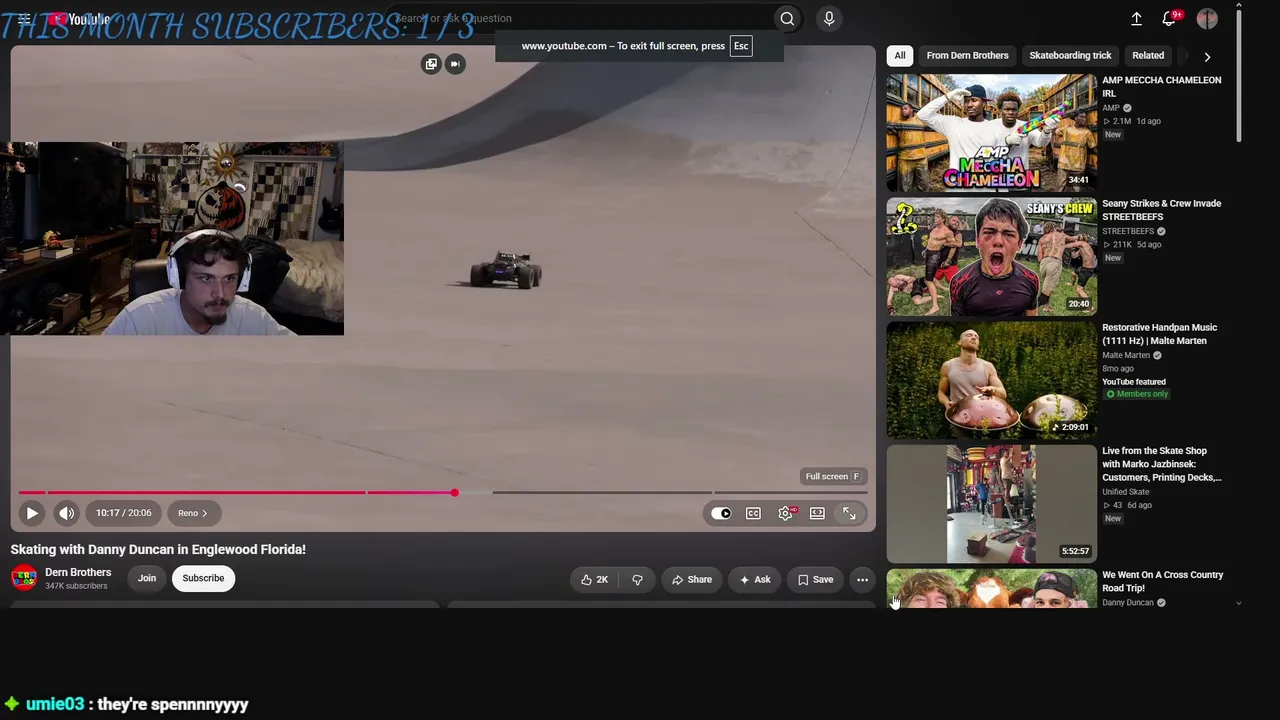1280x720 pixels.
Task: Click the Danny Duncan channel name
Action: point(1127,603)
